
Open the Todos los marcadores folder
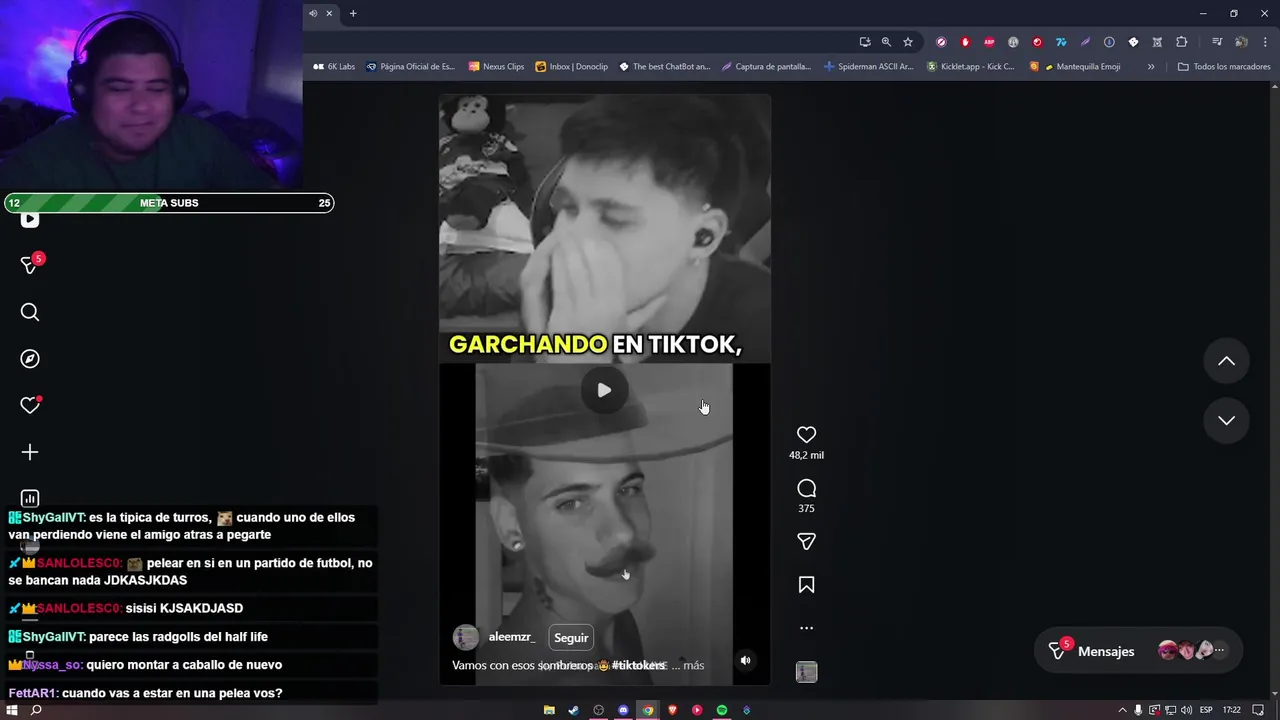(x=1224, y=67)
